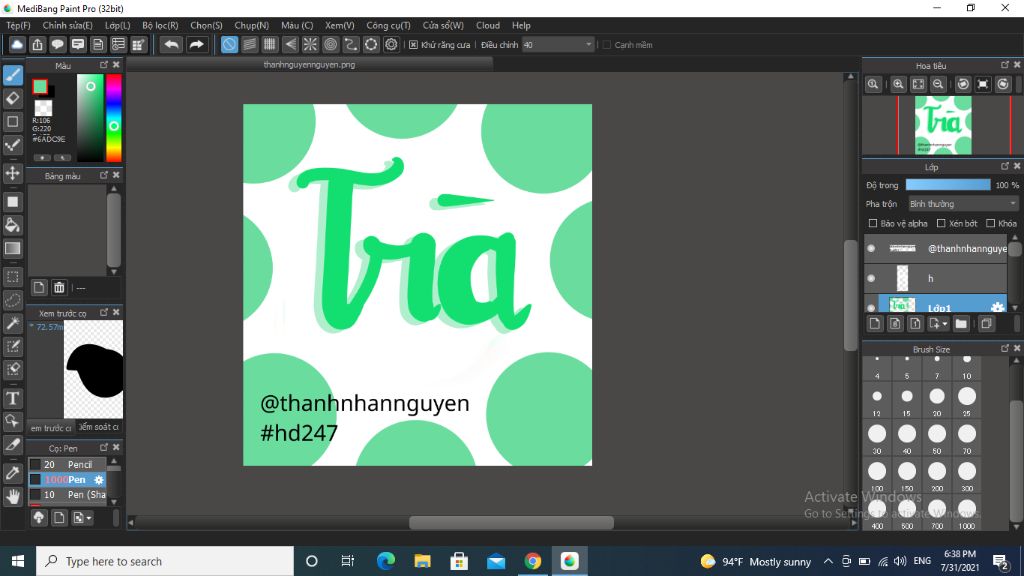
Task: Select the Operation tool below the Text tool
Action: [12, 421]
